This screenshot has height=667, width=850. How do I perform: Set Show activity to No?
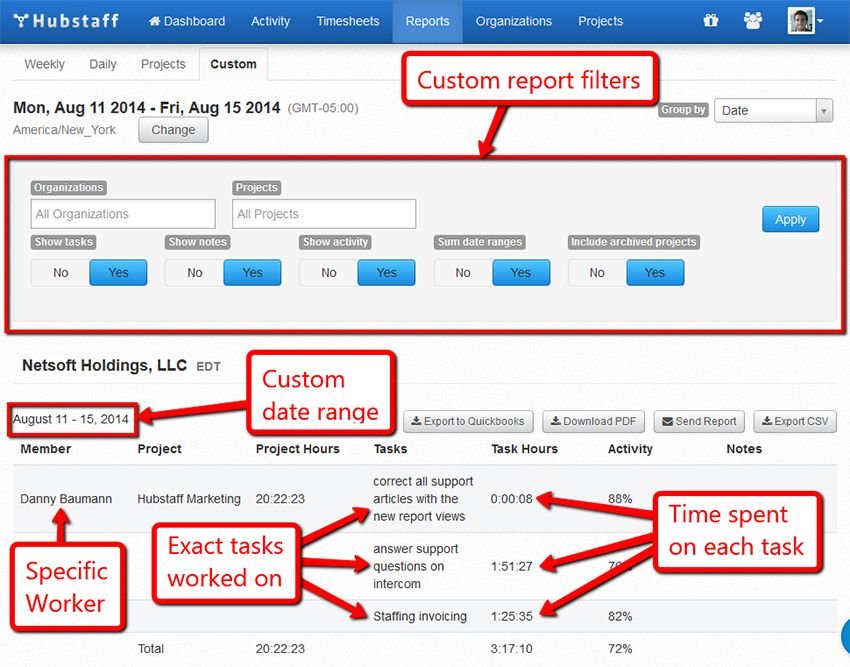click(x=329, y=272)
